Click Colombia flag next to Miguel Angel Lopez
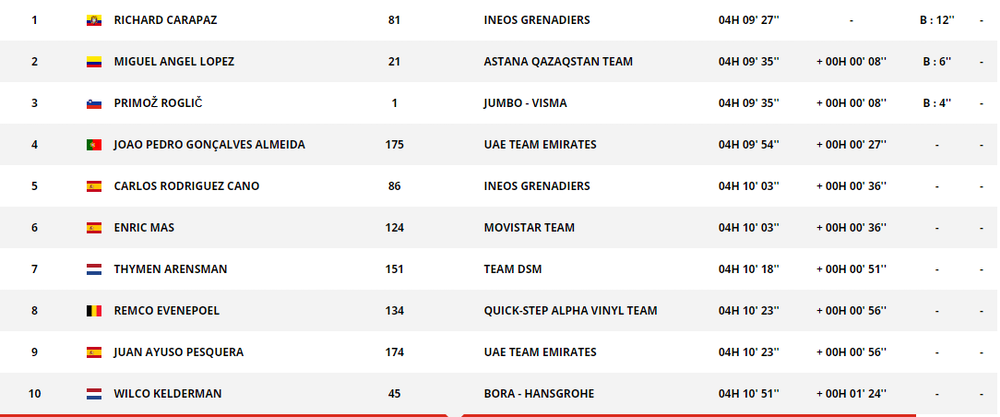The width and height of the screenshot is (1000, 417). [94, 62]
